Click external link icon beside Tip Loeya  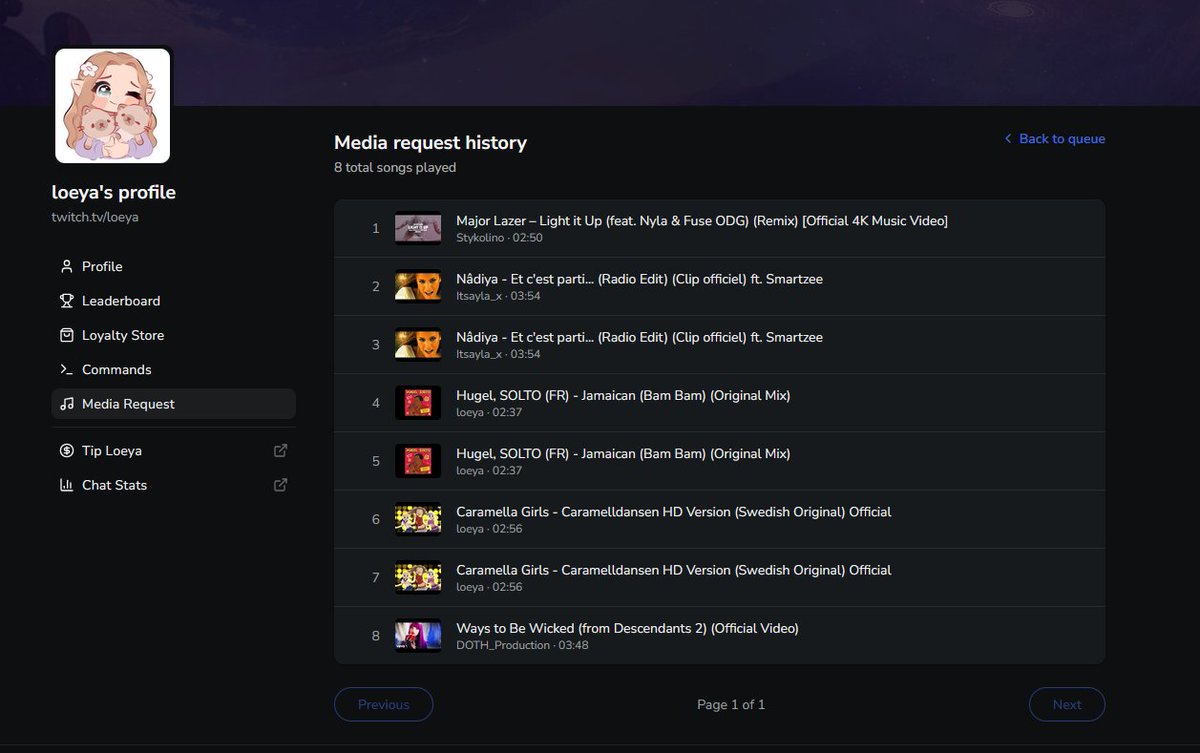[x=281, y=451]
